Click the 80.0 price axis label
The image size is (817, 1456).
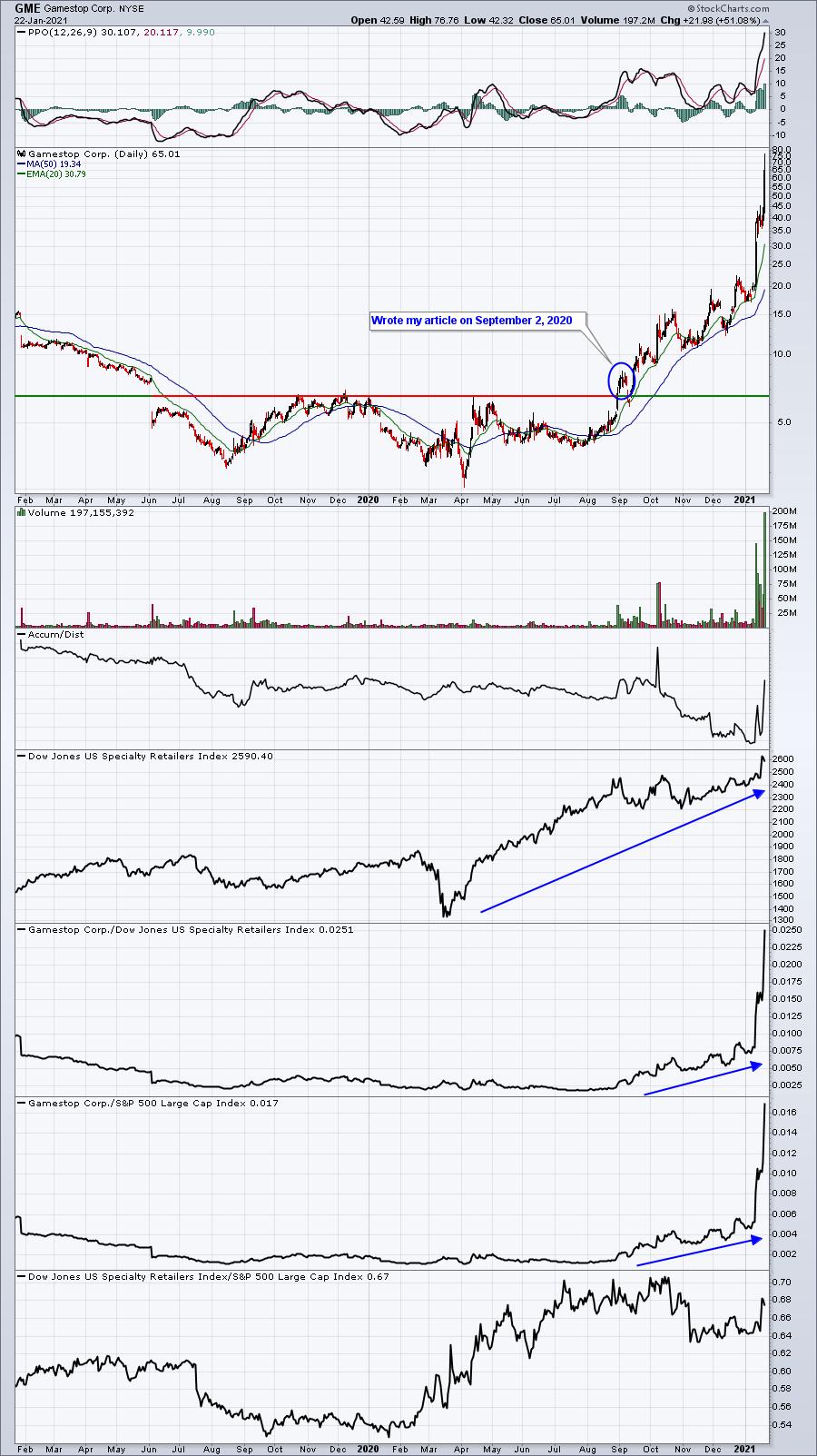(783, 149)
